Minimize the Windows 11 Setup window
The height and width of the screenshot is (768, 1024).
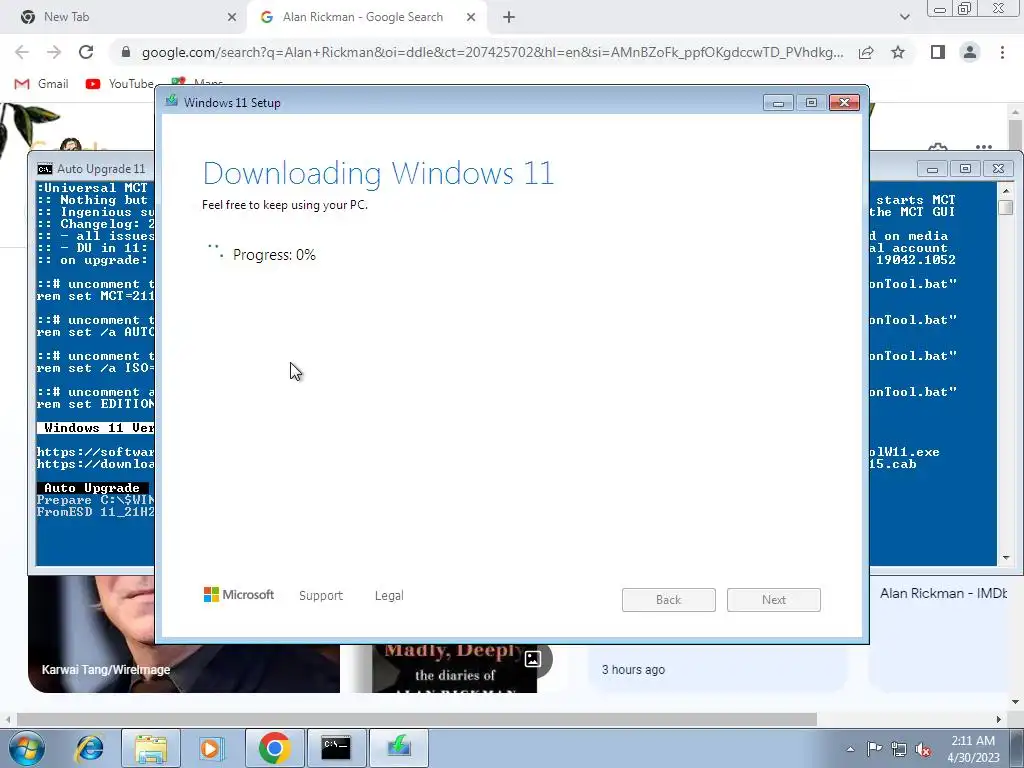pos(778,103)
